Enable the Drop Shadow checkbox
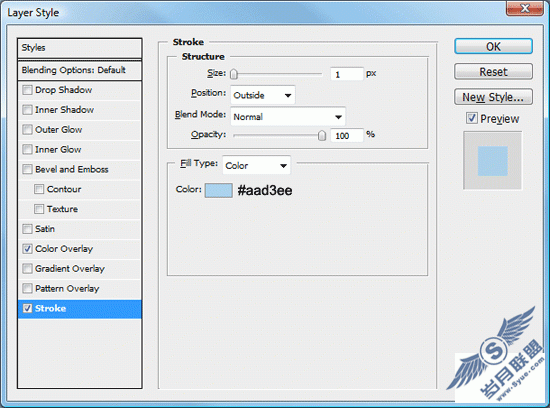This screenshot has height=408, width=550. (27, 90)
